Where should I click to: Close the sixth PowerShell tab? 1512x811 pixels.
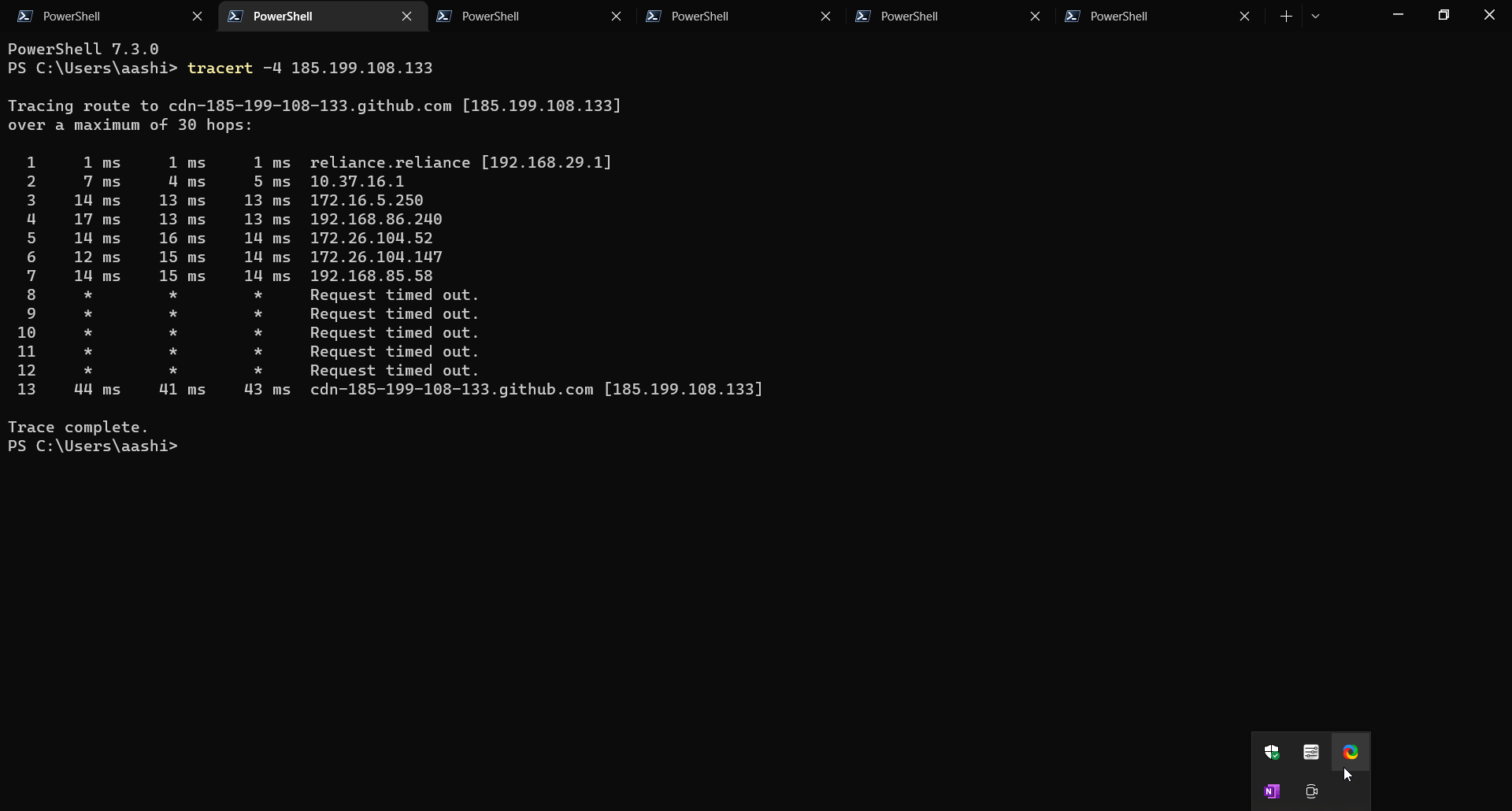(x=1244, y=16)
